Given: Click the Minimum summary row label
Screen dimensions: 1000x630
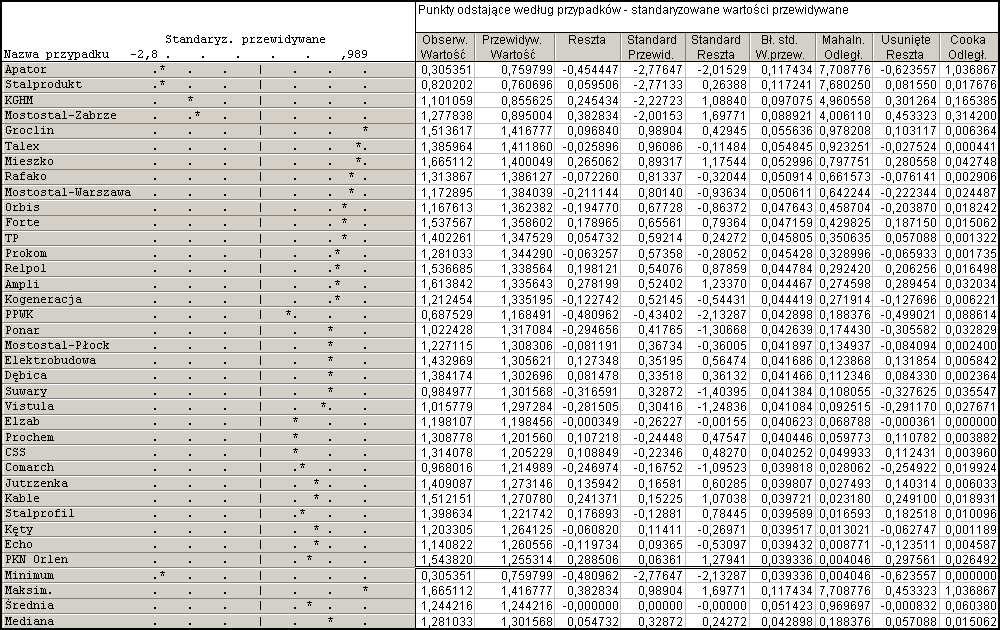Looking at the screenshot, I should tap(29, 576).
